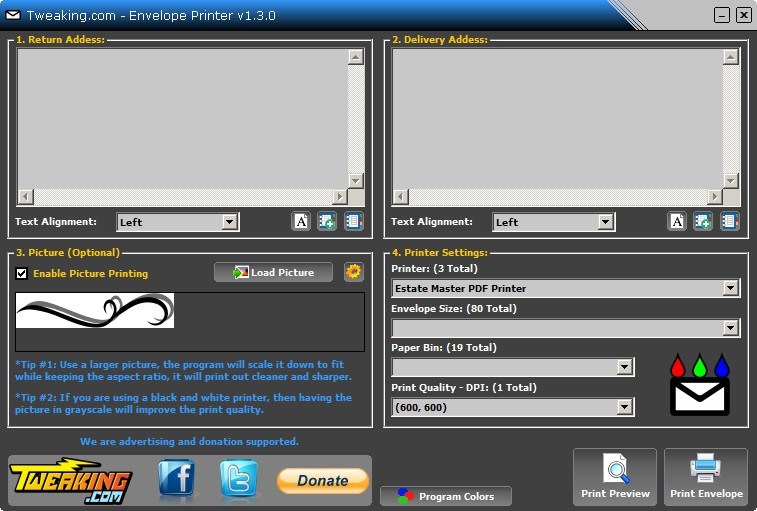Click 'We are advertising and donation supported' text
757x511 pixels.
coord(189,441)
